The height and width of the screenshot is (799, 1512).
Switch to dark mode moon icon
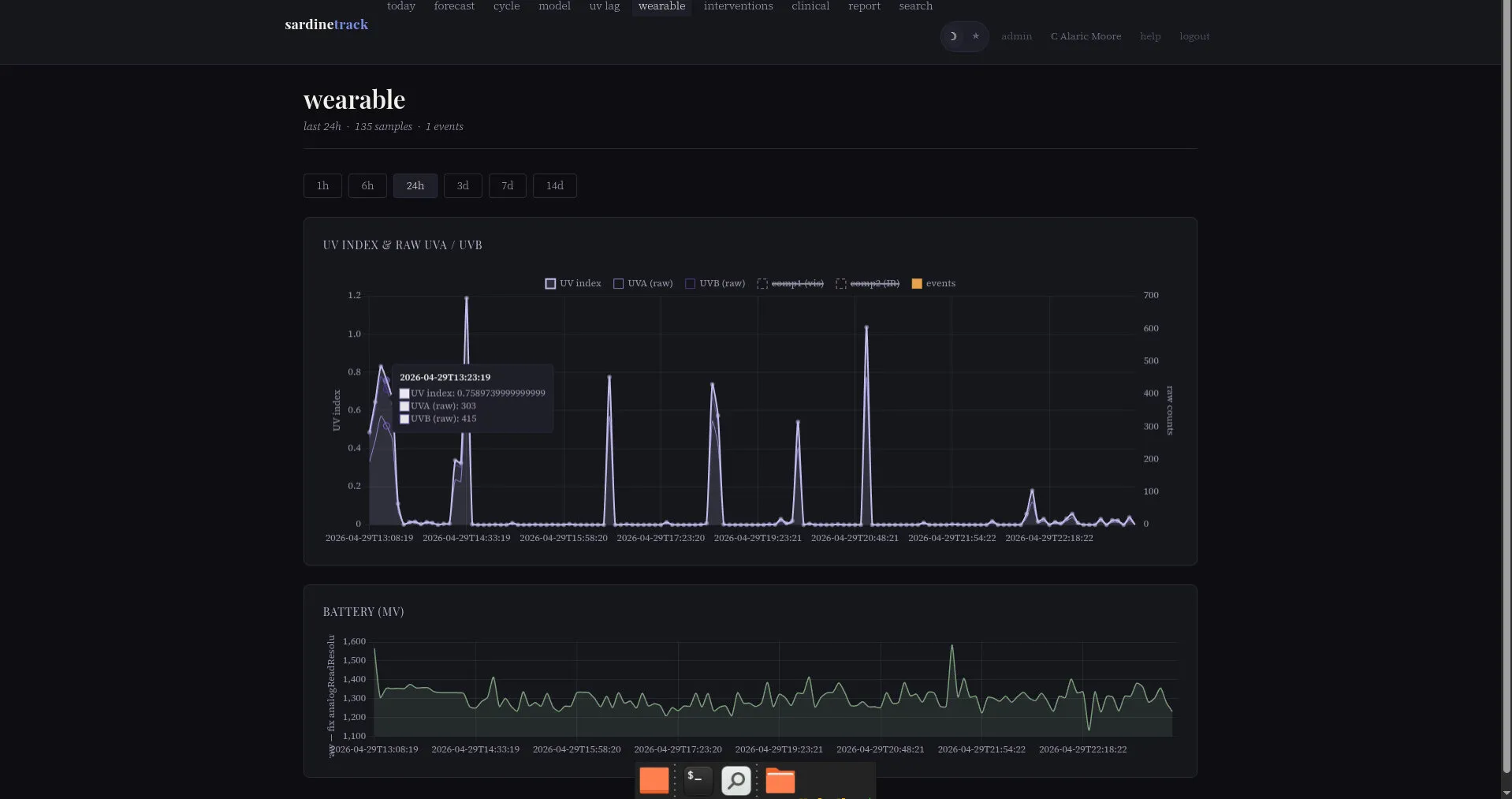(953, 36)
